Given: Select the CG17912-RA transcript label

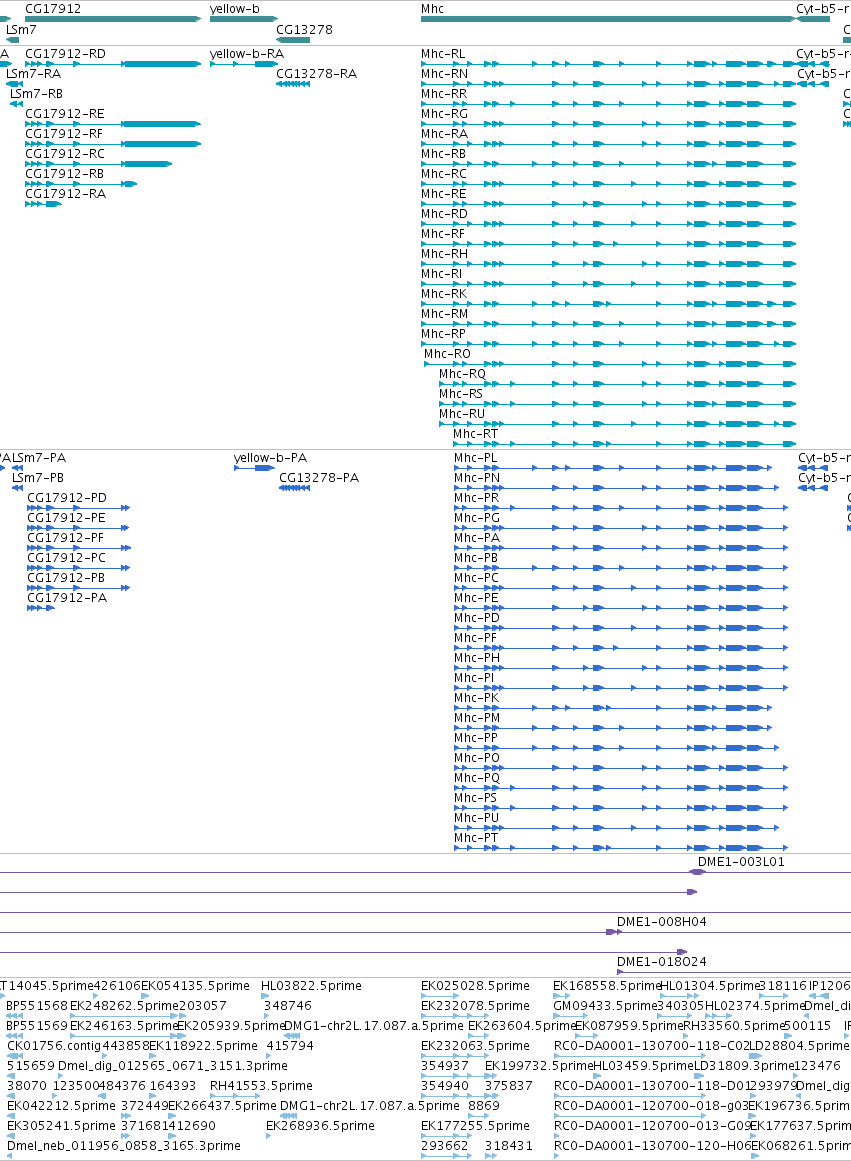Looking at the screenshot, I should coord(66,194).
